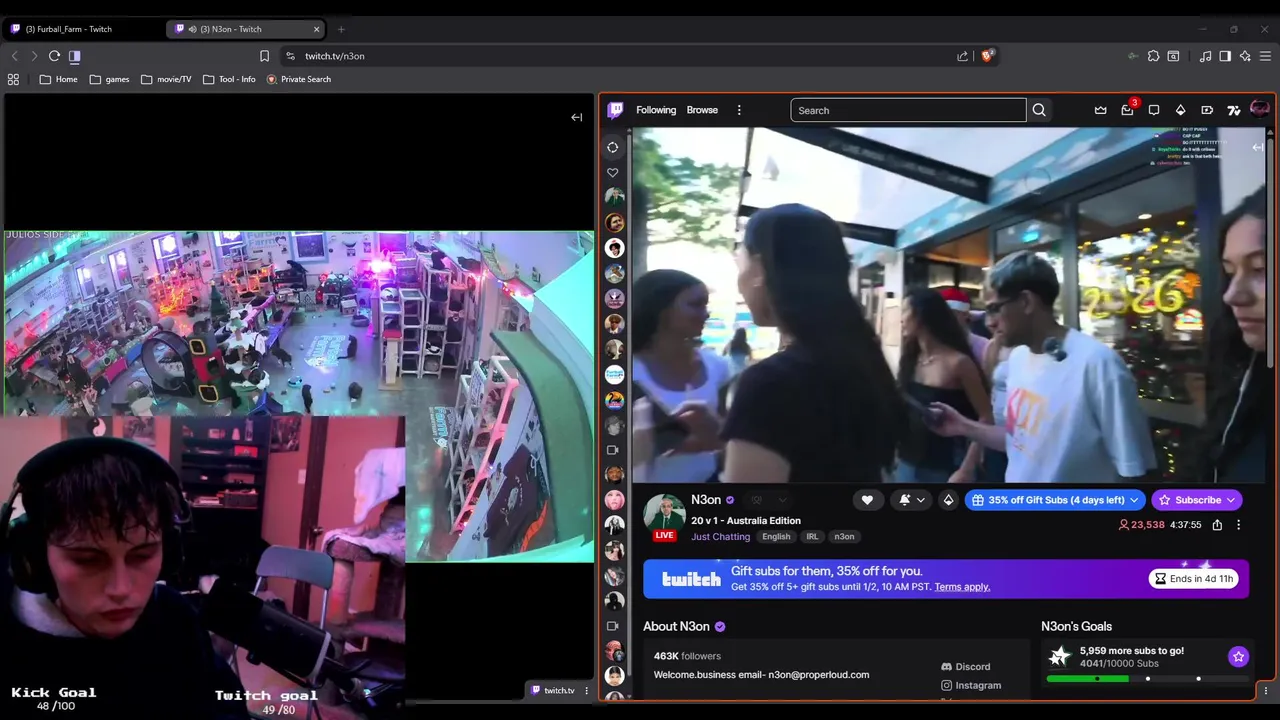Reload the page in the browser
The image size is (1280, 720).
(54, 56)
